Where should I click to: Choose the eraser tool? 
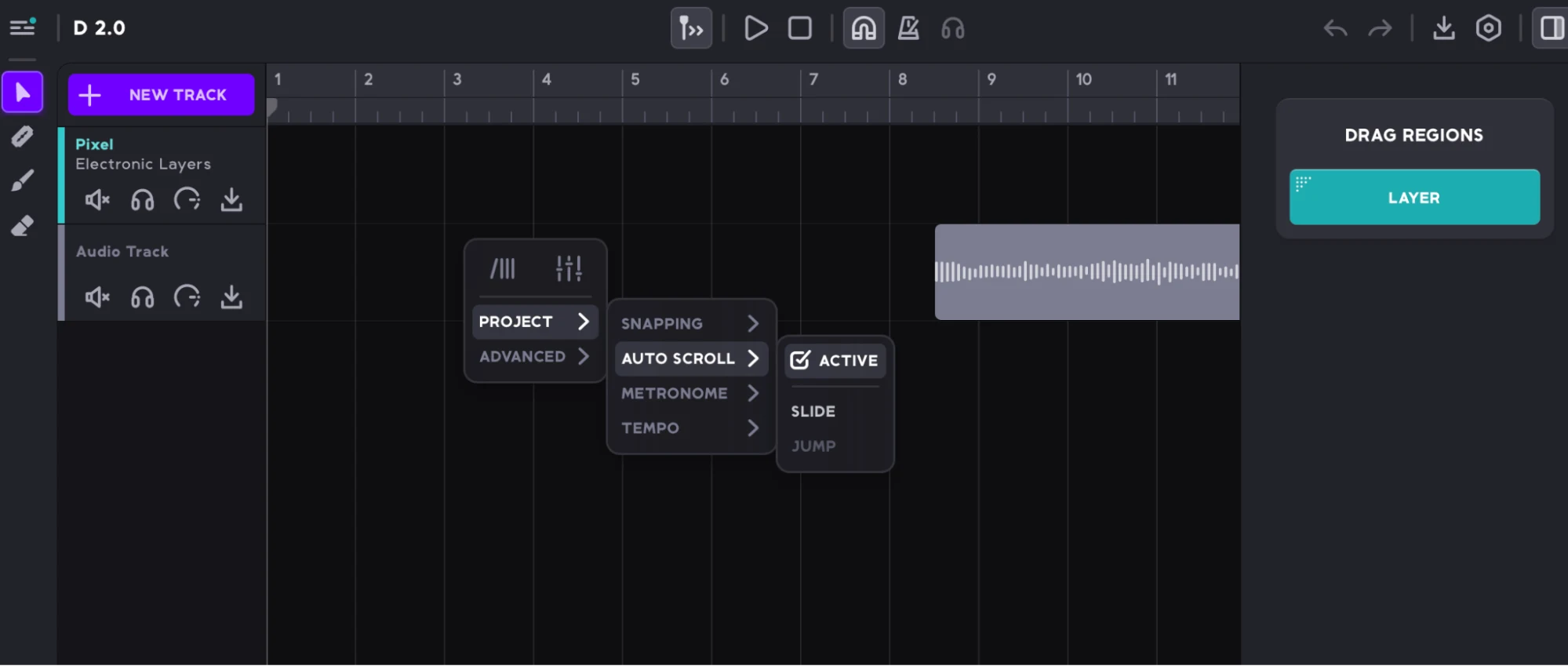23,226
